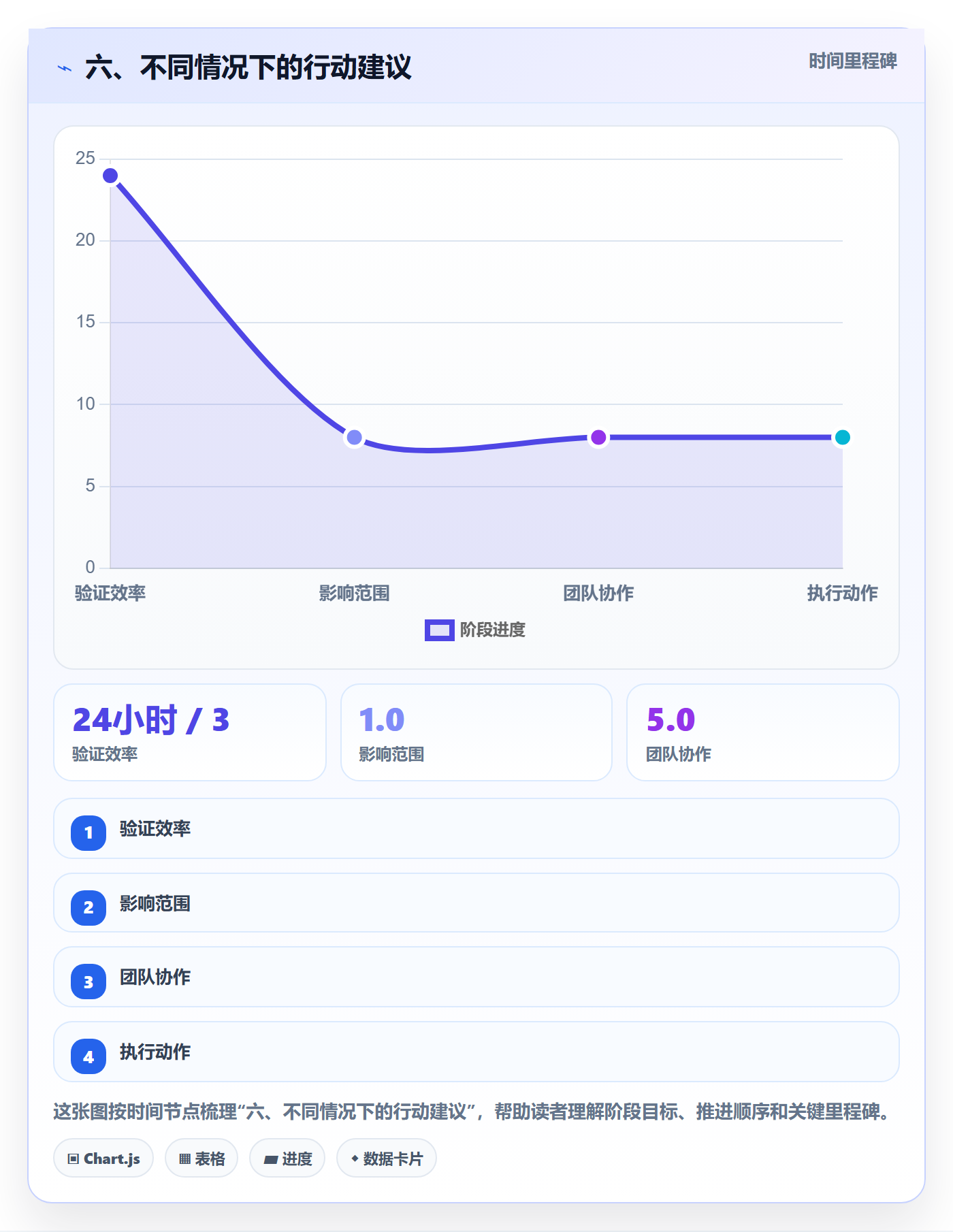
Task: Select the 影响范围 row text in the list
Action: point(155,903)
